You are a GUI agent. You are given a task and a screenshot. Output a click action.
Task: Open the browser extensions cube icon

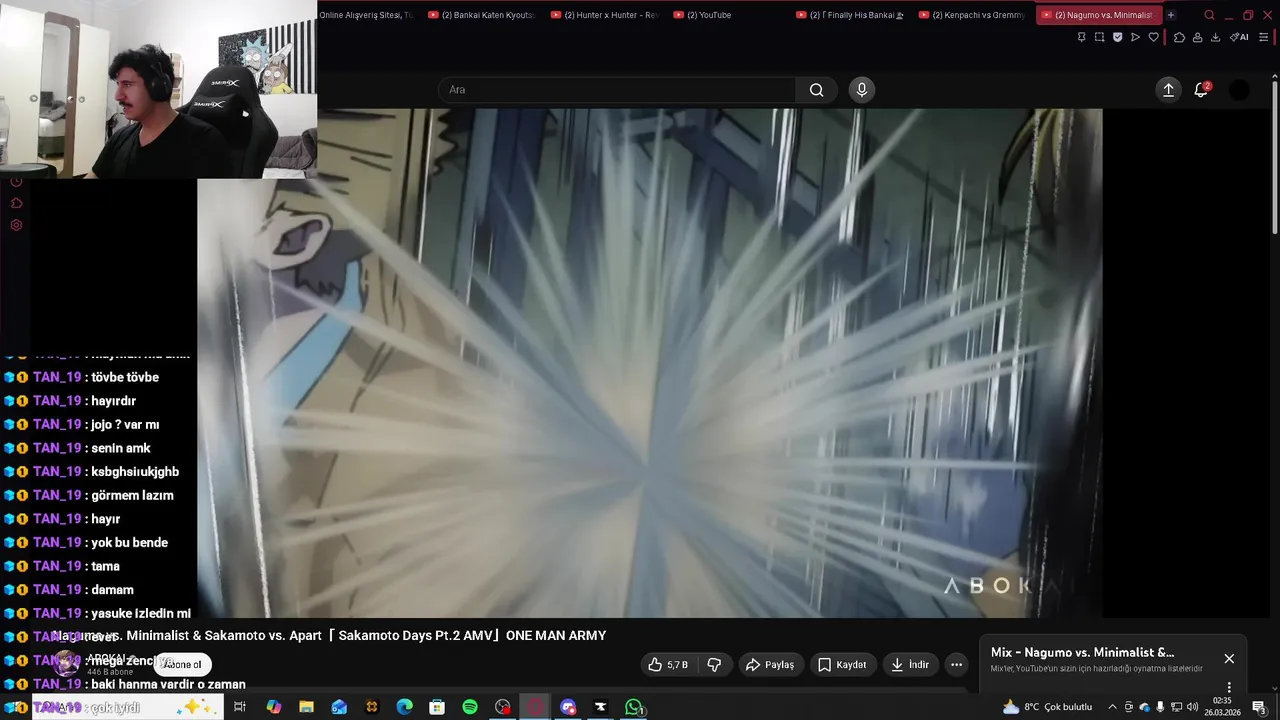tap(1179, 37)
